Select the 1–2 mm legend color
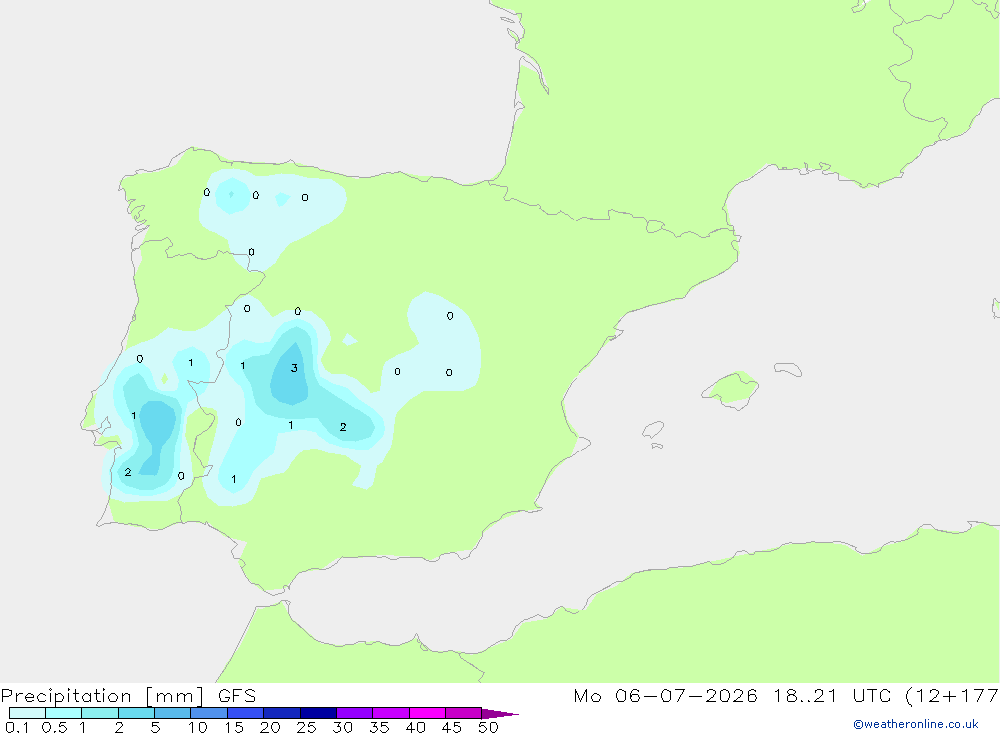The height and width of the screenshot is (733, 1000). coord(100,713)
